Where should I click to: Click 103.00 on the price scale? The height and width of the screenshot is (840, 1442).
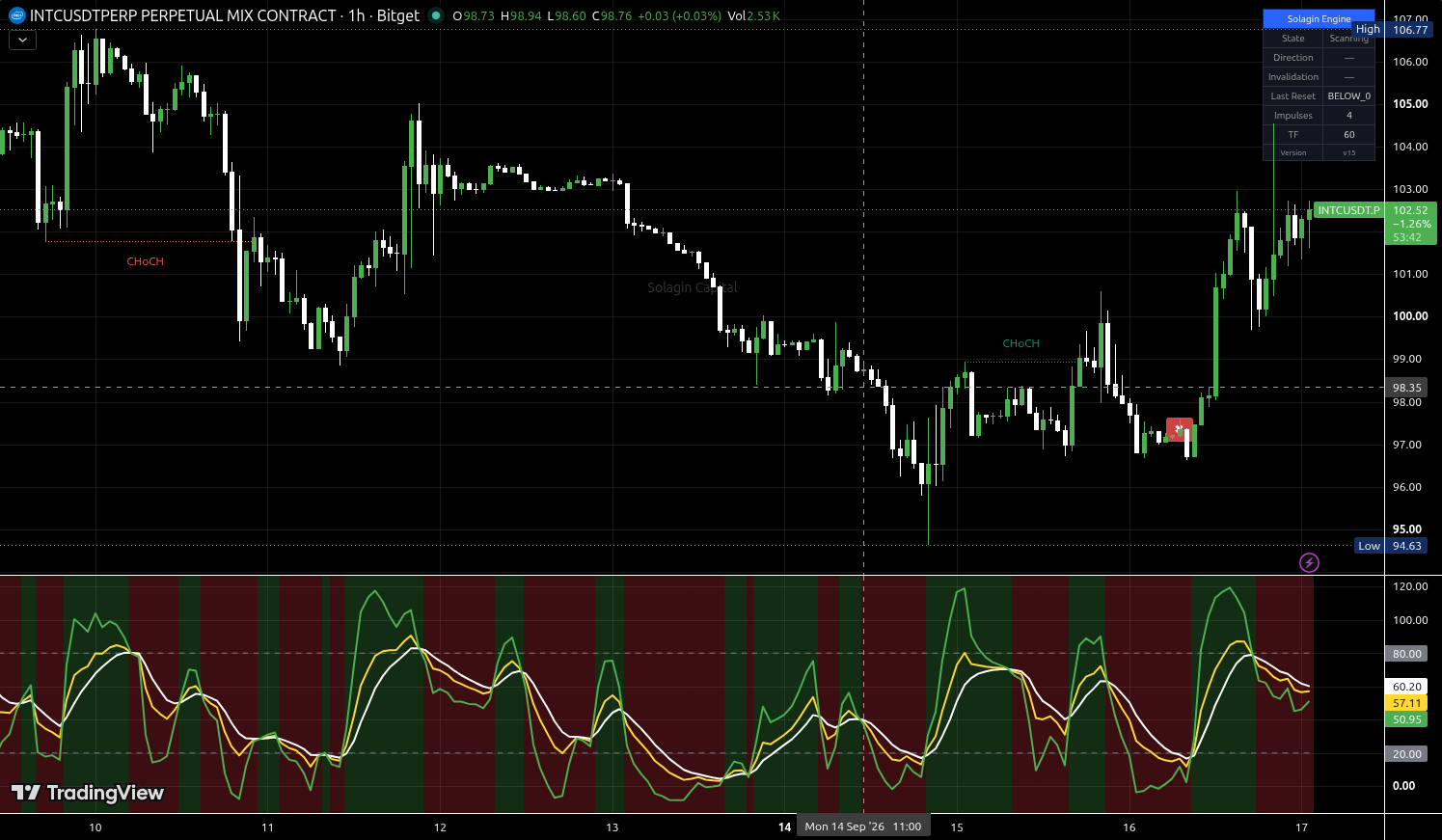1410,189
